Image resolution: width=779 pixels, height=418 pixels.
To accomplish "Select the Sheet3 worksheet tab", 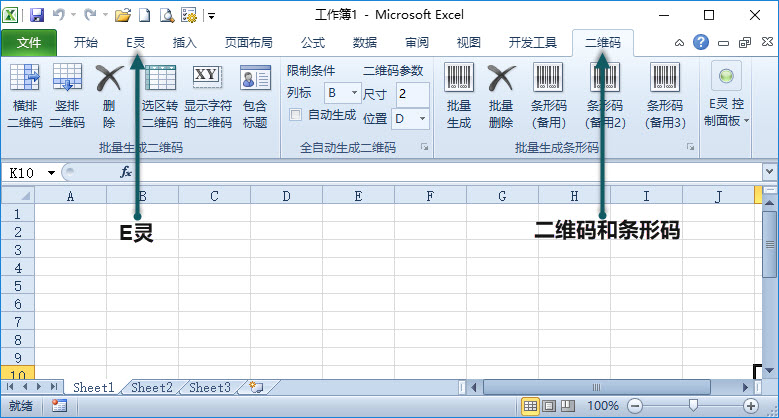I will pos(210,387).
